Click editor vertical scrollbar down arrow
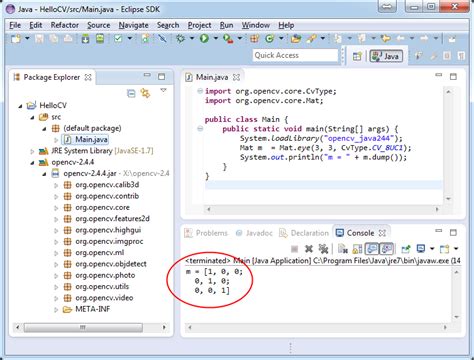474x360 pixels. [x=448, y=199]
